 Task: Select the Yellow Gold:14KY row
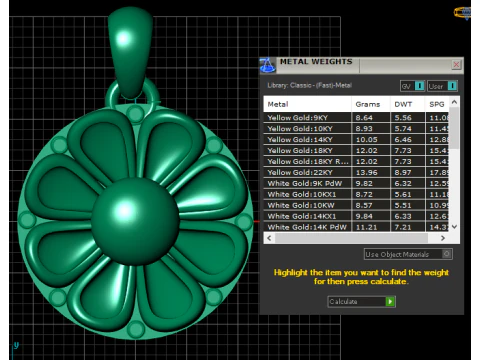click(x=356, y=139)
